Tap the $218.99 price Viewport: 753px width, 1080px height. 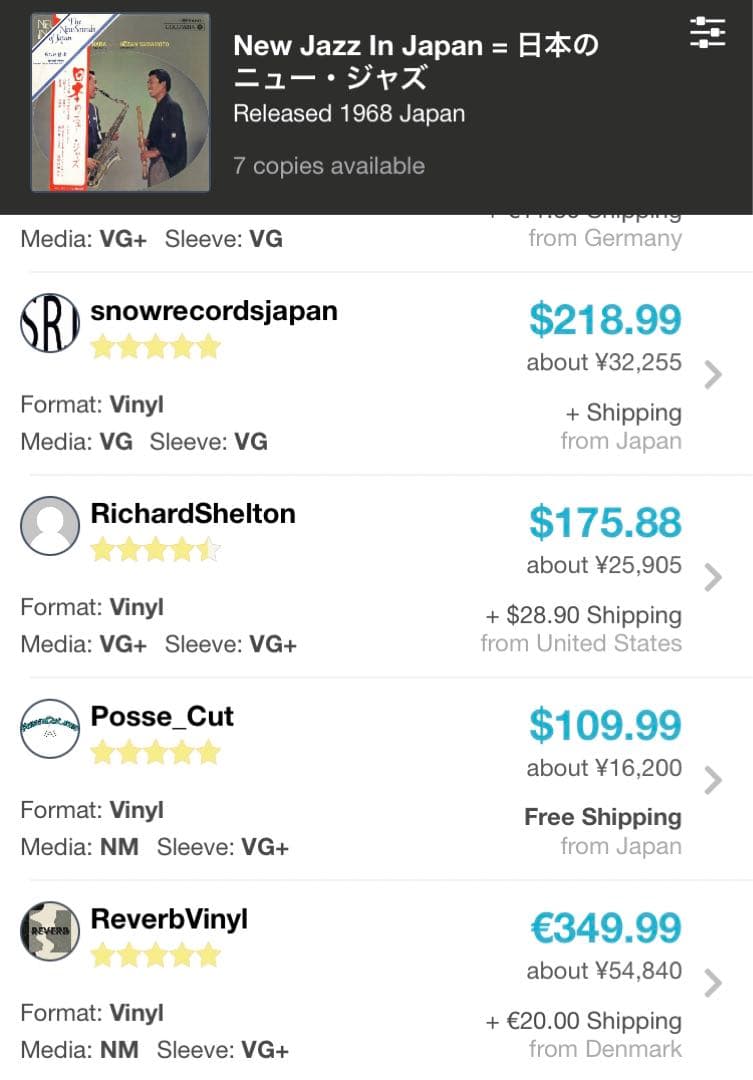[605, 320]
